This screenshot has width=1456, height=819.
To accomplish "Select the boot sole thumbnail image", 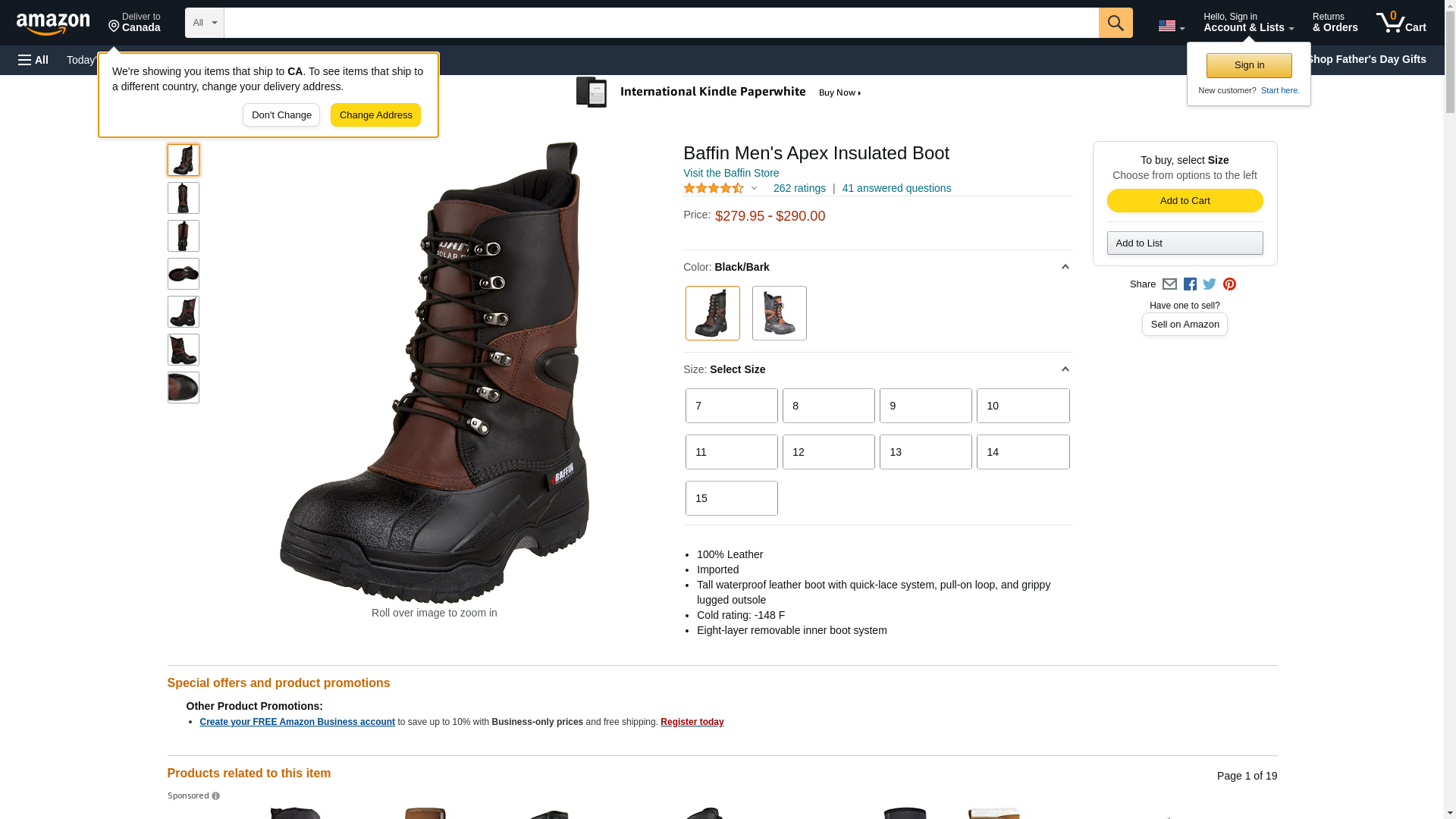I will pyautogui.click(x=184, y=274).
